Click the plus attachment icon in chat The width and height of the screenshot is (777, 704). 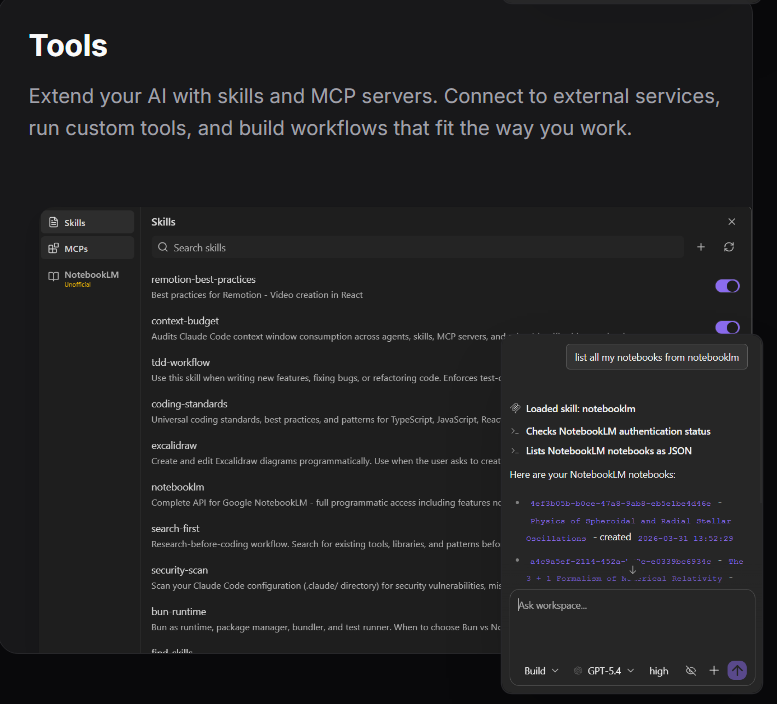click(714, 671)
